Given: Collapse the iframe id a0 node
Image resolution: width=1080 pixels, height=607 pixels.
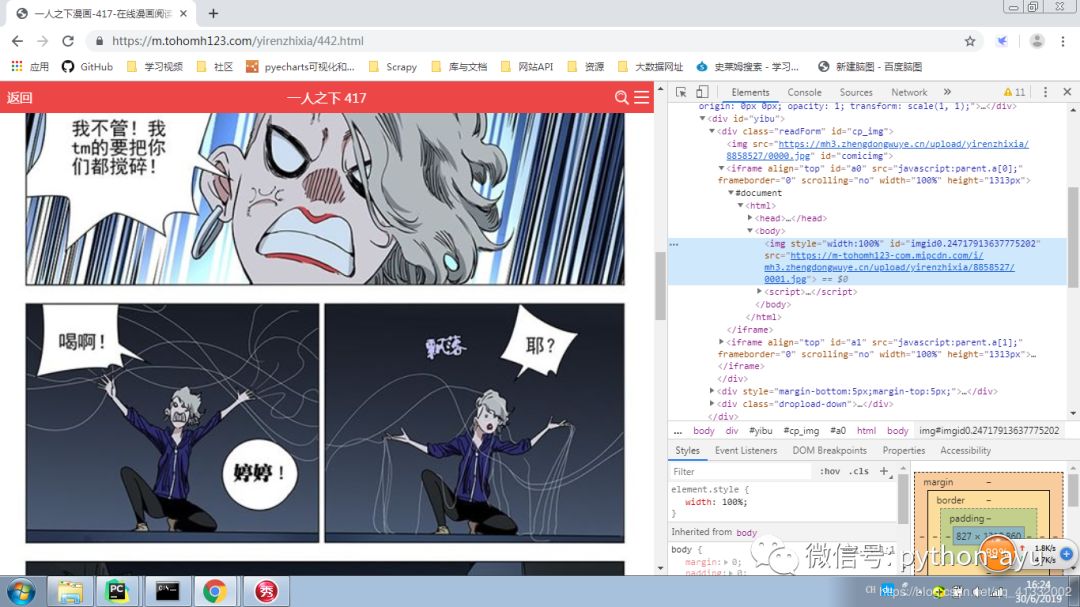Looking at the screenshot, I should (722, 168).
